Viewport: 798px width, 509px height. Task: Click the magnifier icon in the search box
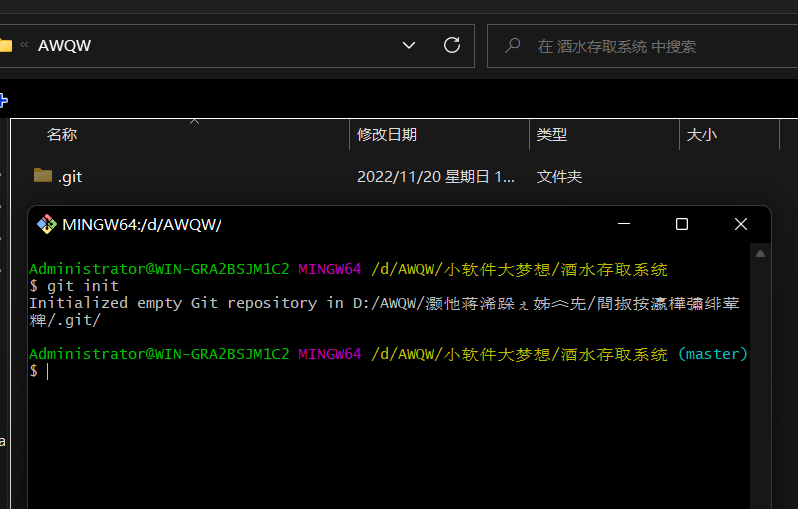[512, 46]
